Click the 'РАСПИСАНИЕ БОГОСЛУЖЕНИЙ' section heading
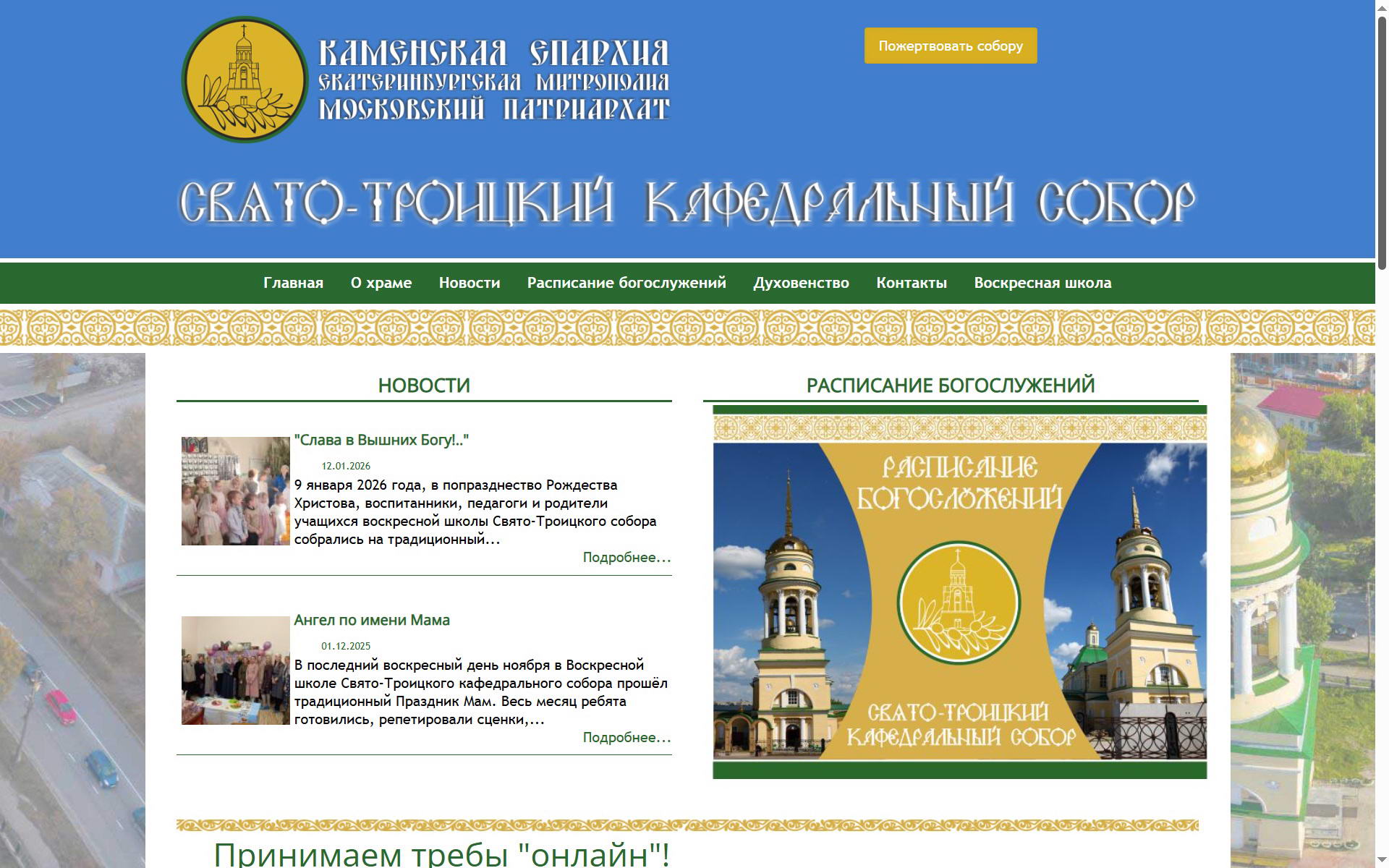 point(951,386)
